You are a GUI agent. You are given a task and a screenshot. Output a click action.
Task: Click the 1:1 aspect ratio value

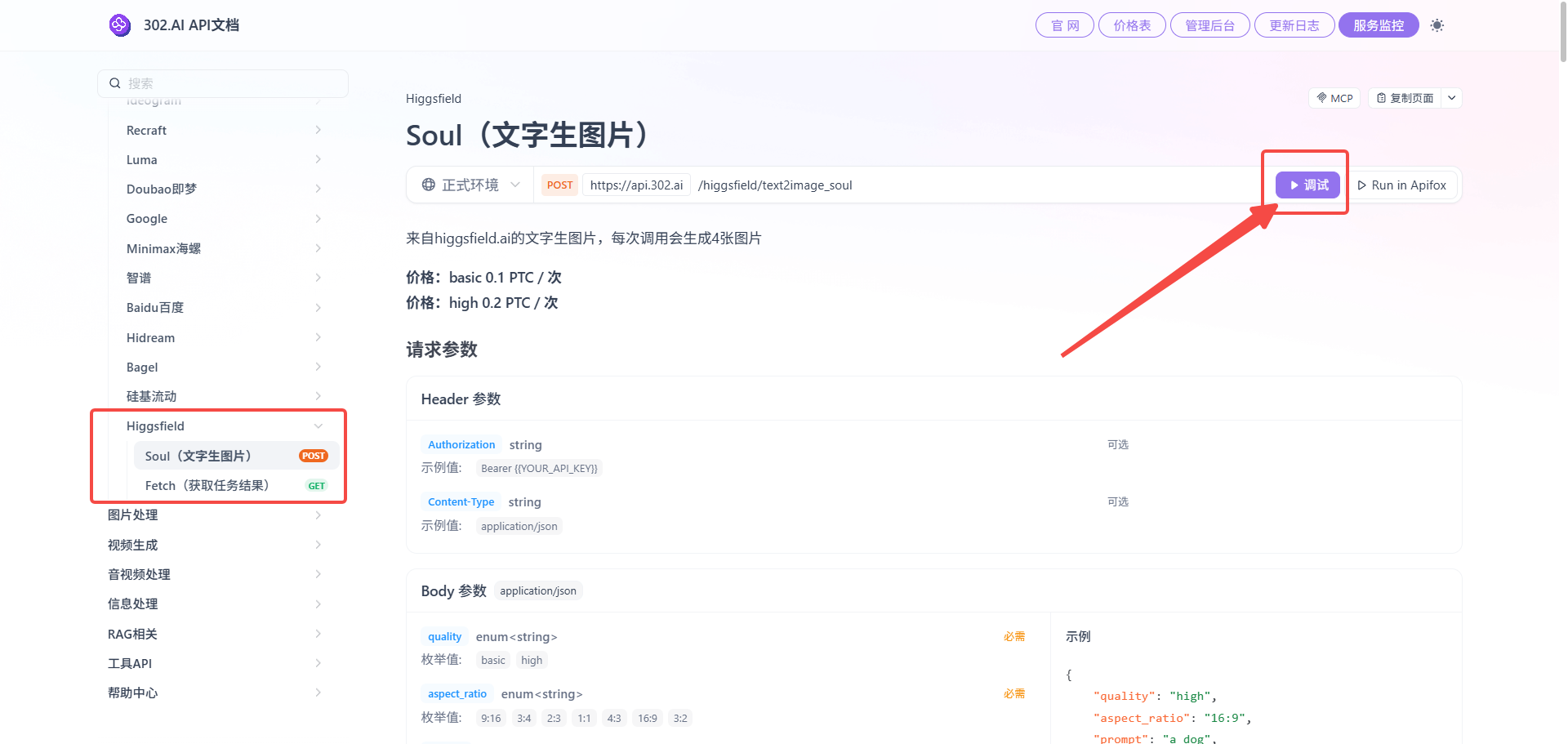(584, 719)
